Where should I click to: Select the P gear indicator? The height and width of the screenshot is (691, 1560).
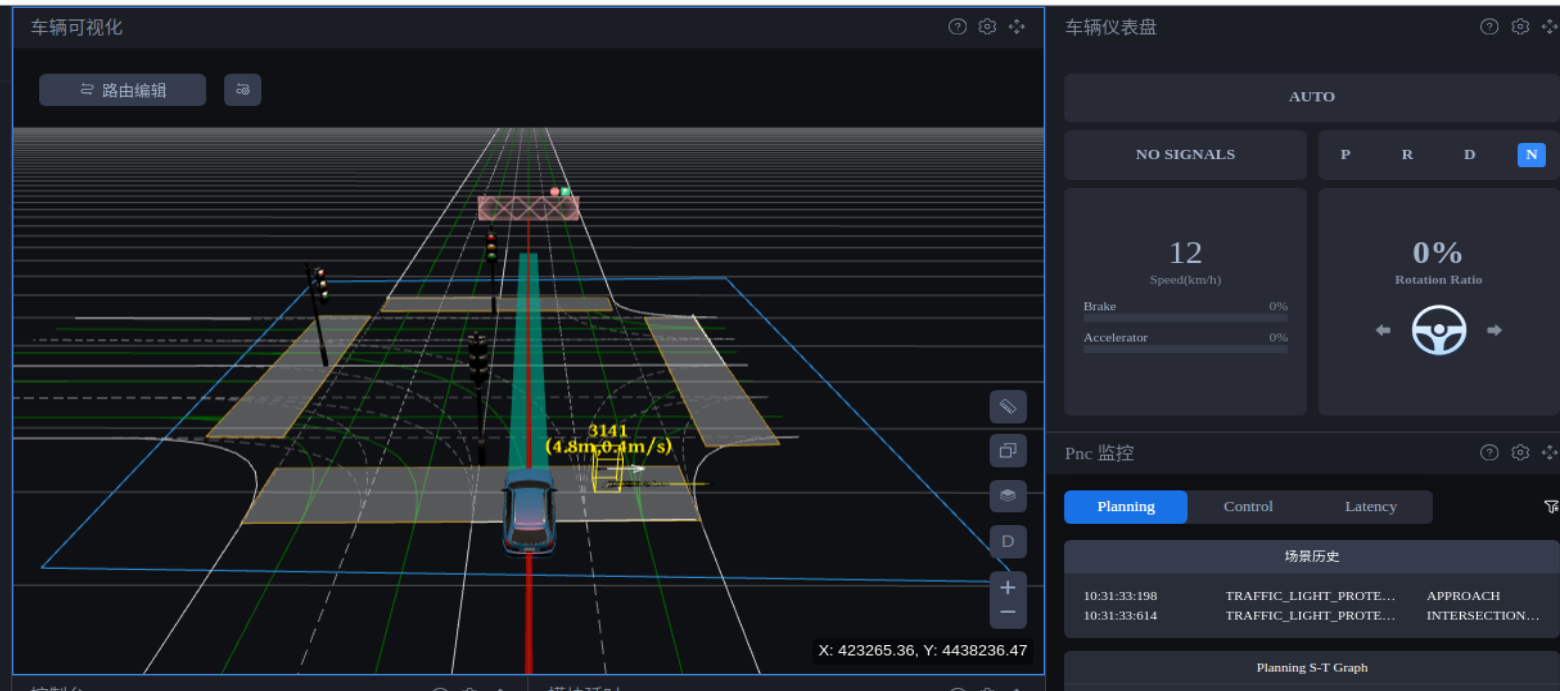click(1345, 155)
